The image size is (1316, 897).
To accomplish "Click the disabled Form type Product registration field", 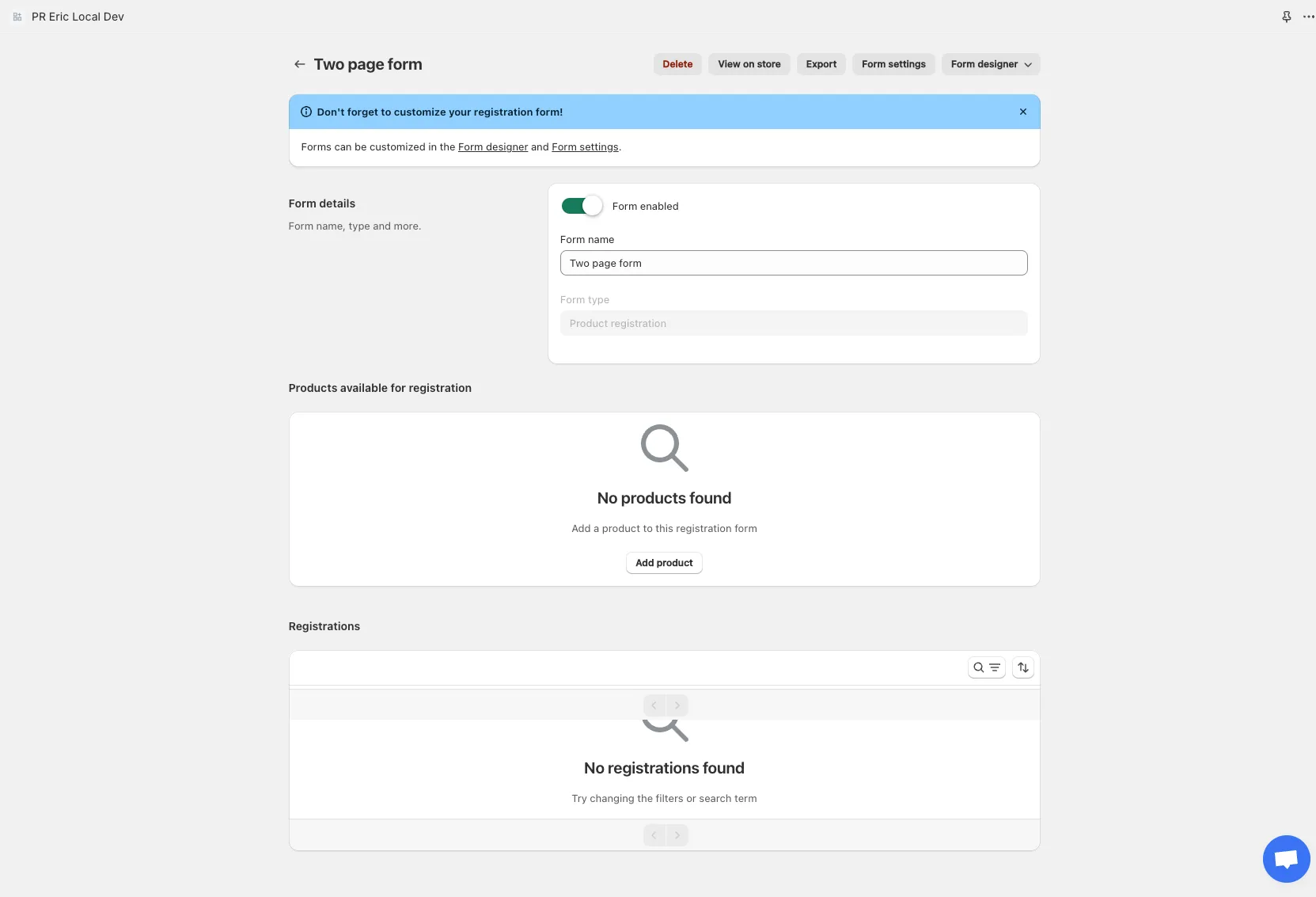I will coord(794,323).
